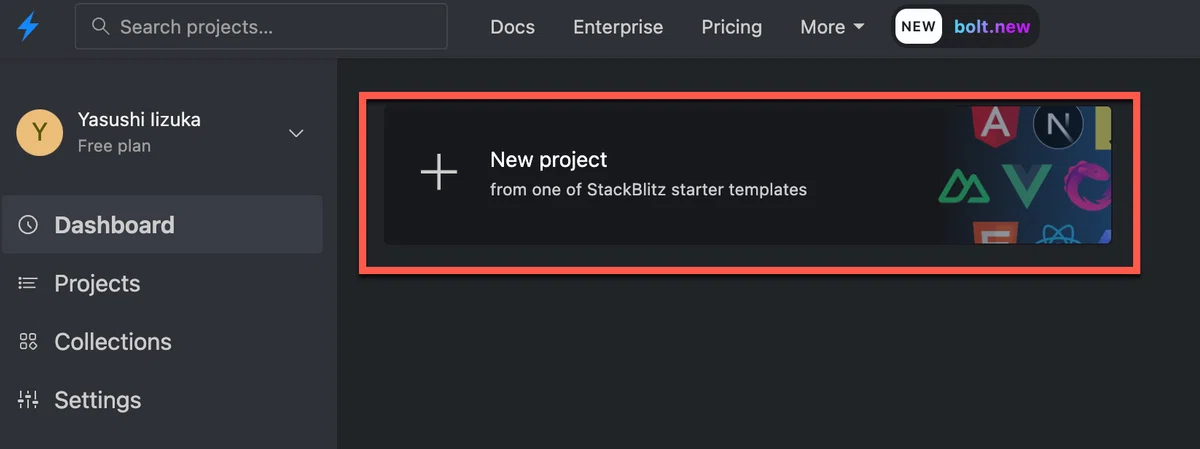Click the Settings sliders icon
The image size is (1200, 449).
(x=28, y=400)
